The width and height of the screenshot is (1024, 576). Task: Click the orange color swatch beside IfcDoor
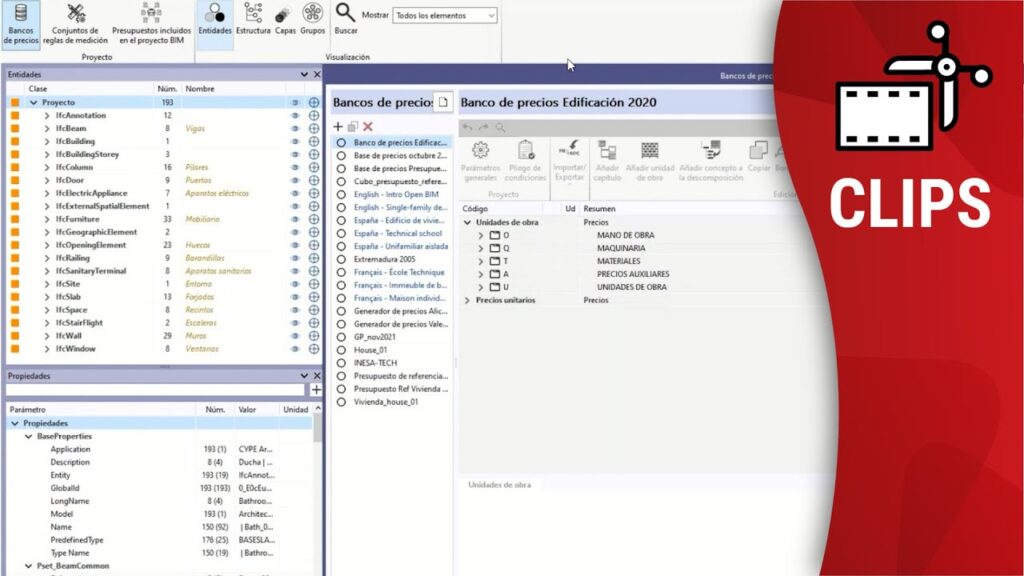coord(15,180)
